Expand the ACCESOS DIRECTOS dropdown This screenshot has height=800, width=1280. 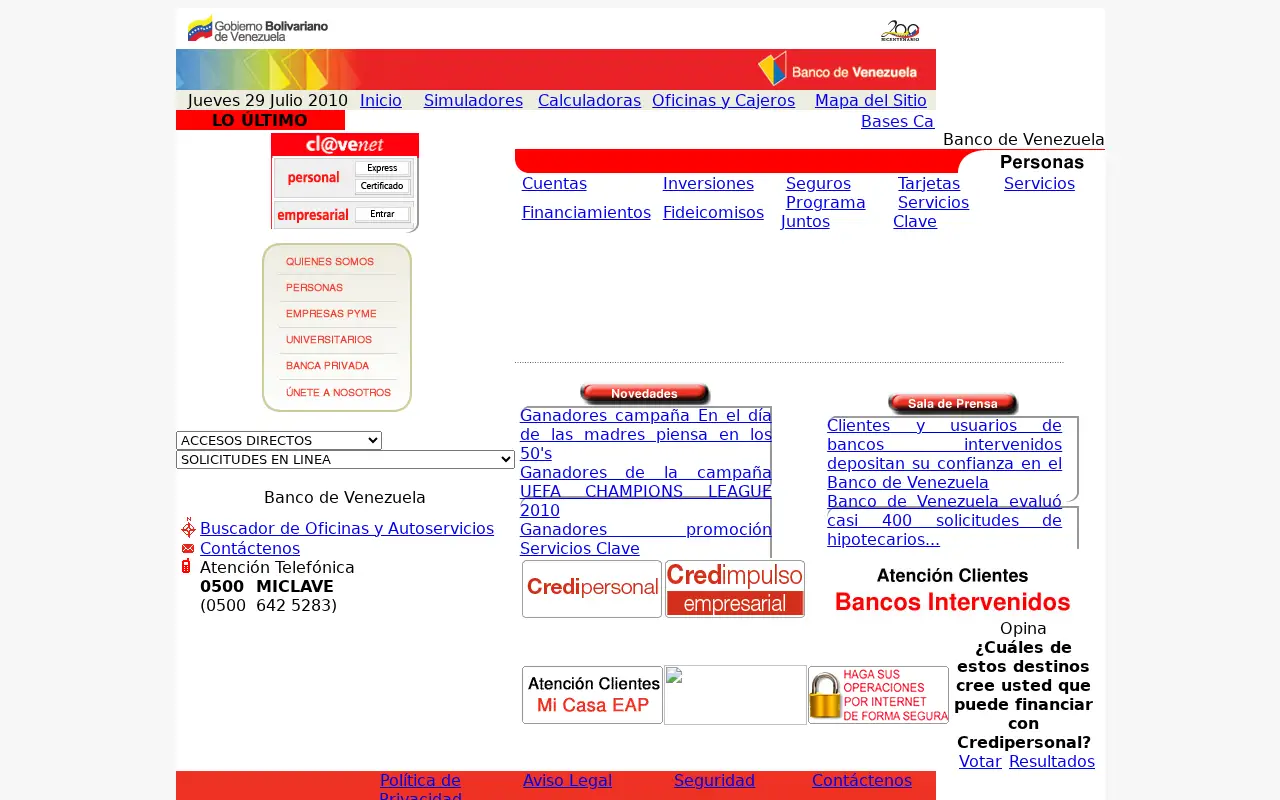279,440
